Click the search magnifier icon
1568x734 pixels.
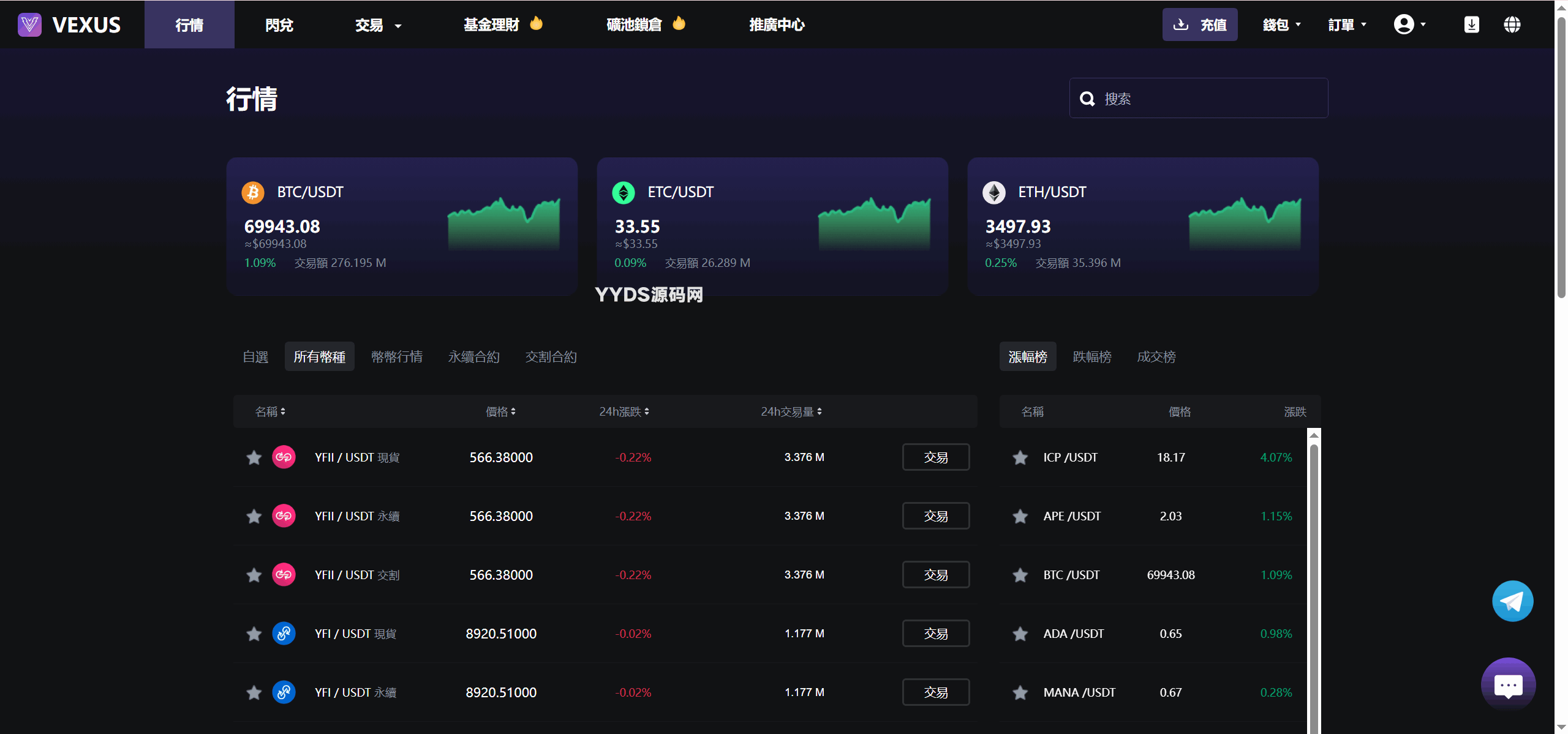tap(1087, 99)
